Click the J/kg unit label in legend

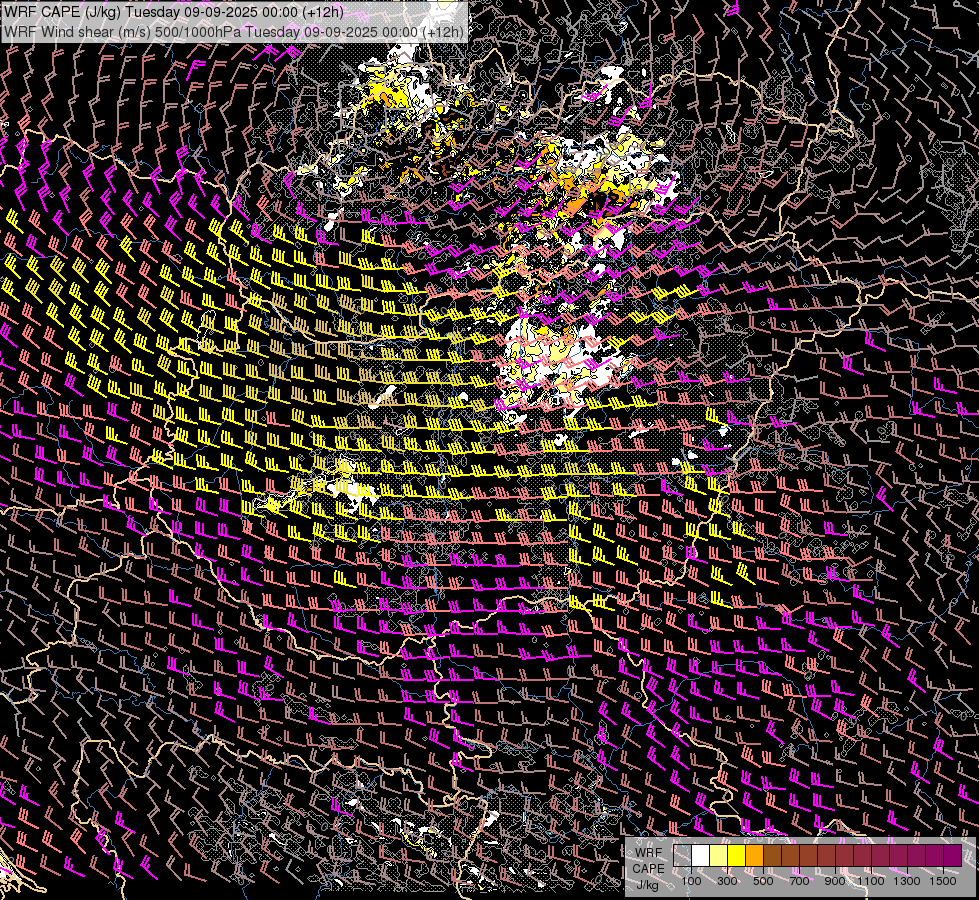pyautogui.click(x=647, y=884)
